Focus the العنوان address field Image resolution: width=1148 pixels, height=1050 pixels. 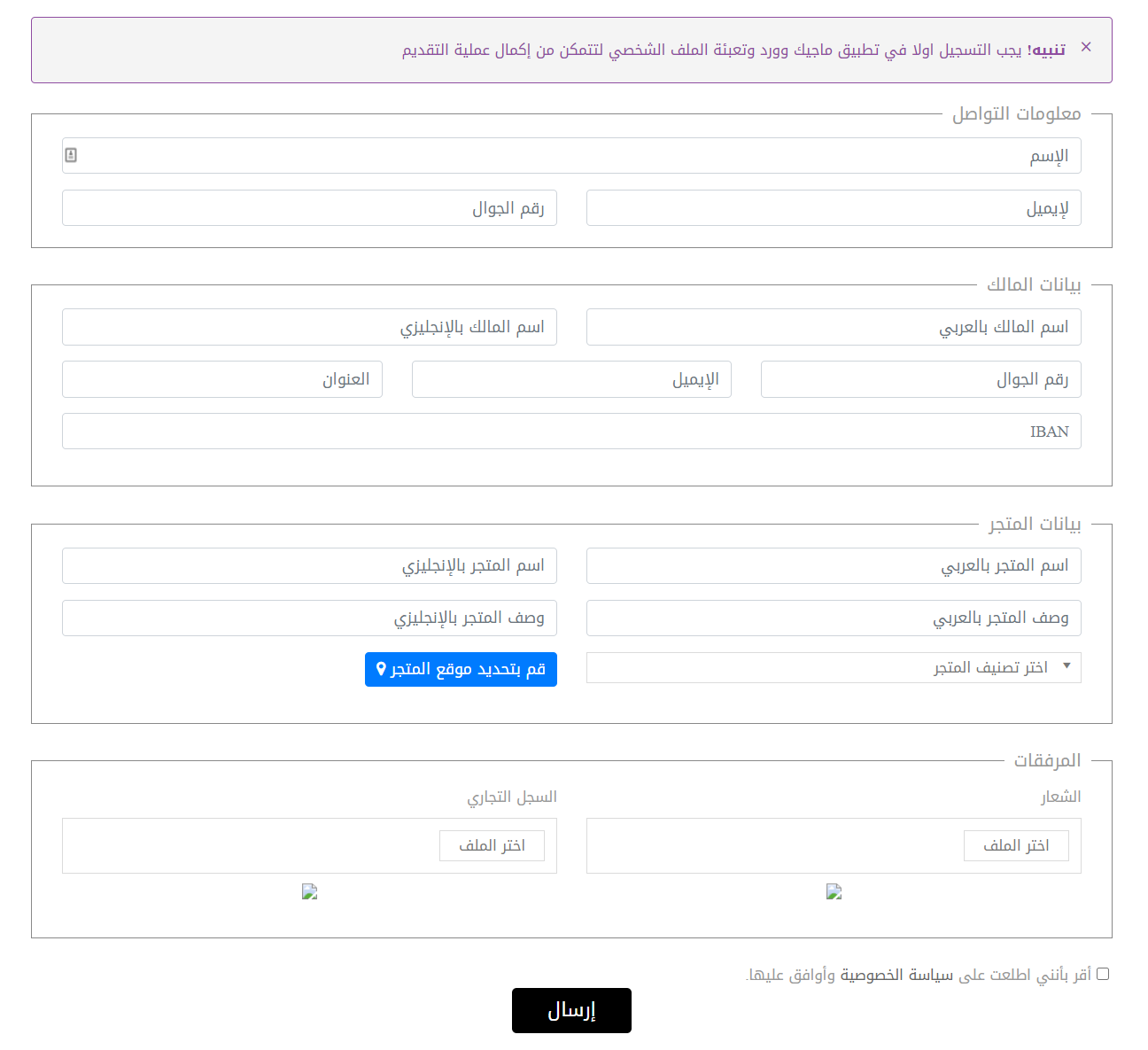[x=221, y=379]
